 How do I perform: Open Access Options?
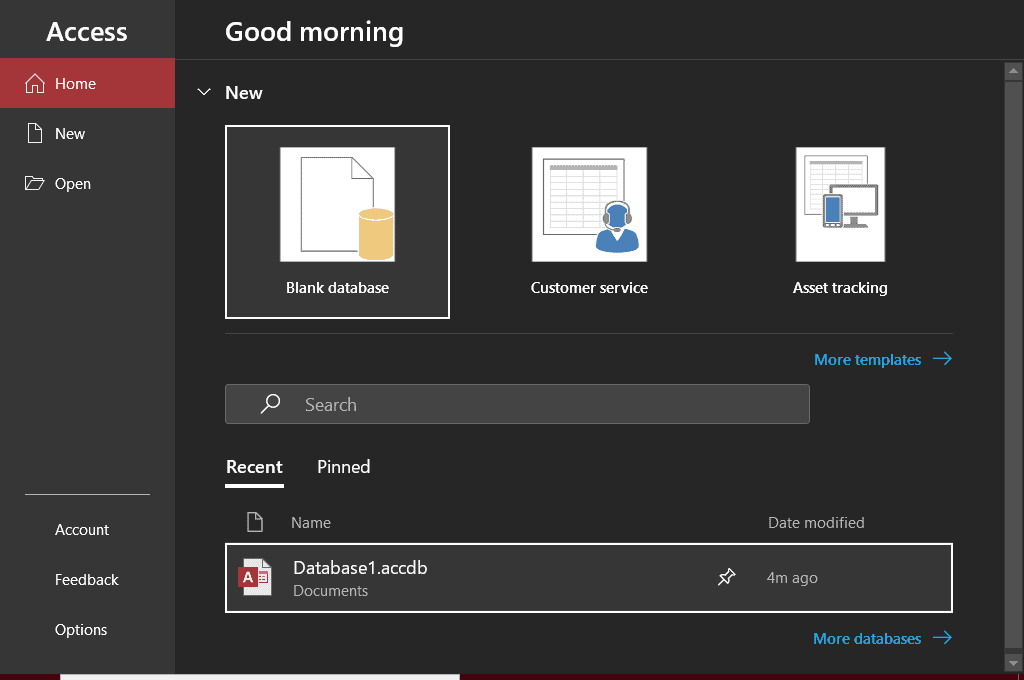click(81, 630)
